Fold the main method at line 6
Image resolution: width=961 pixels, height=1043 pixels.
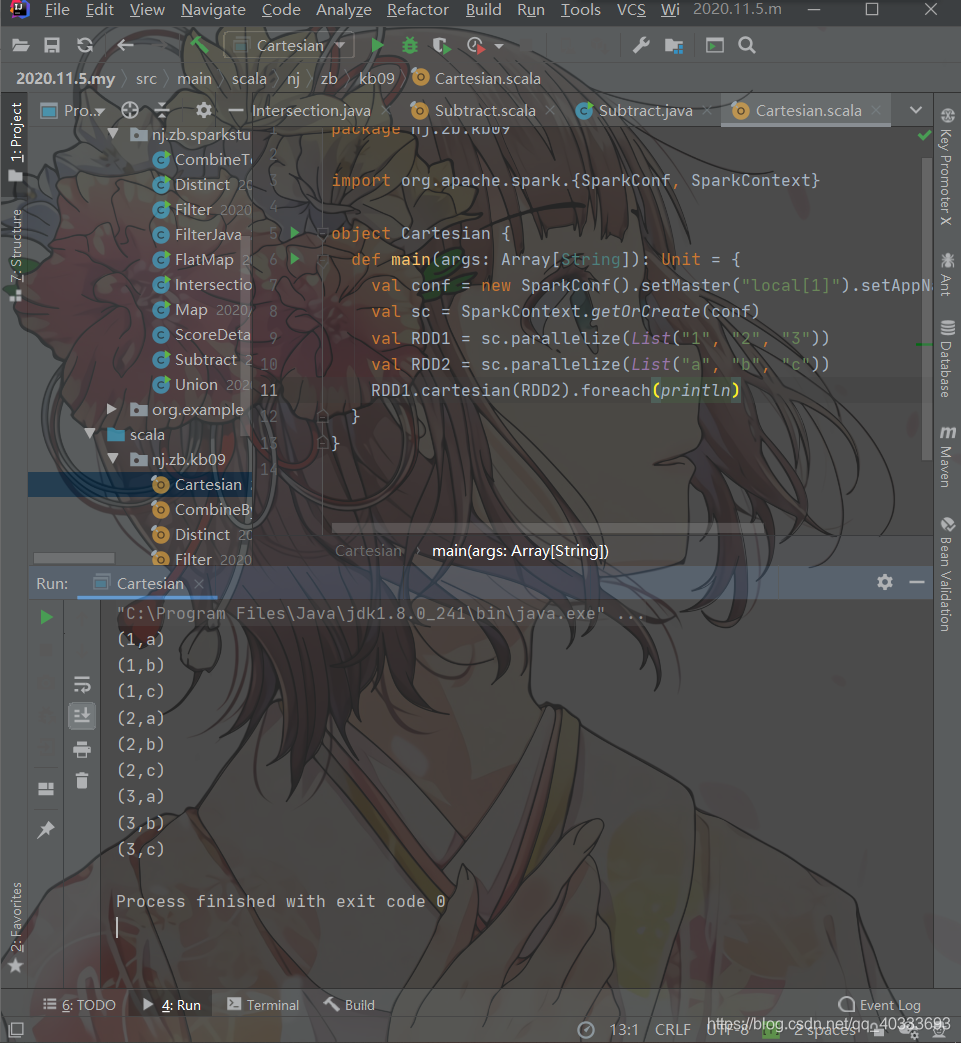pos(323,260)
